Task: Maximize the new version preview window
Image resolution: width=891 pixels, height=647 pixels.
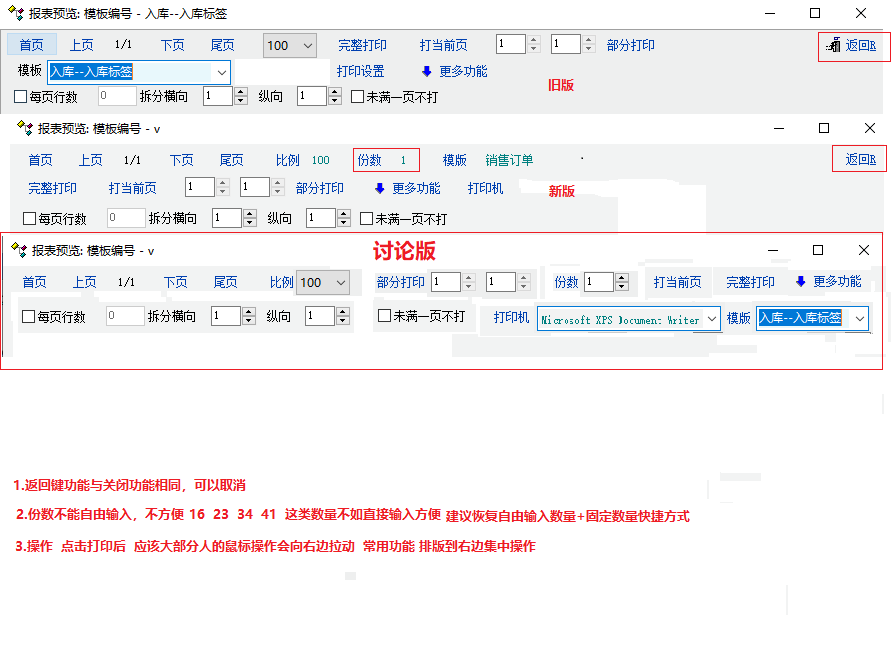Action: [824, 128]
